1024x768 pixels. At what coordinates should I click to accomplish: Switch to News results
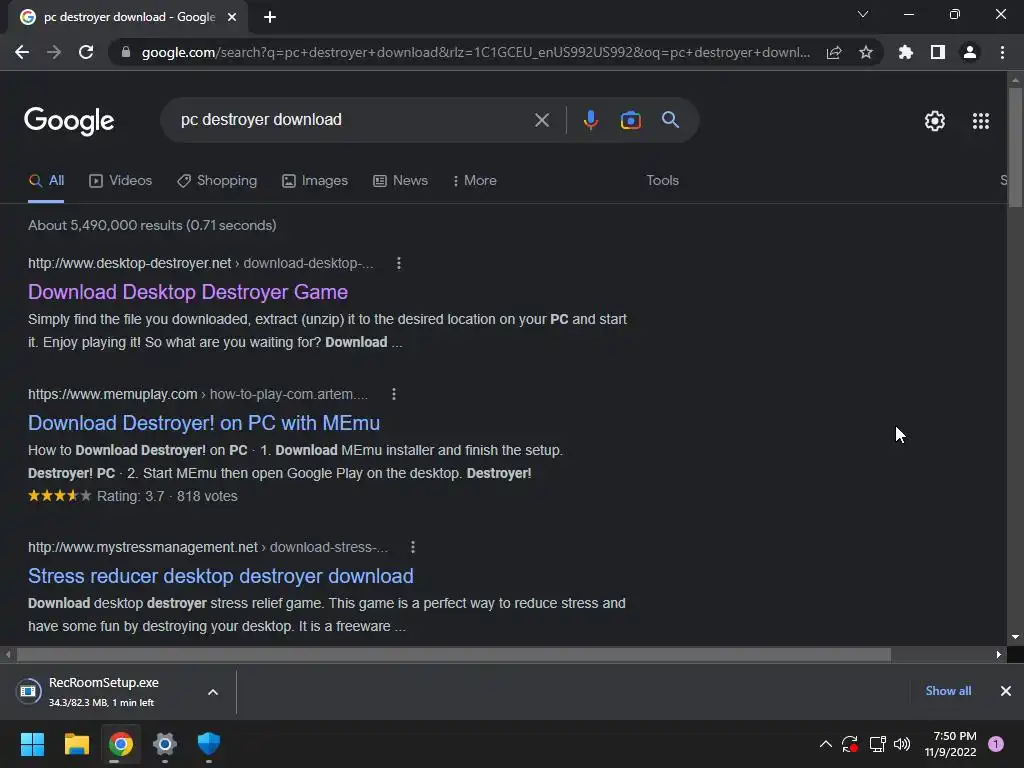(400, 181)
